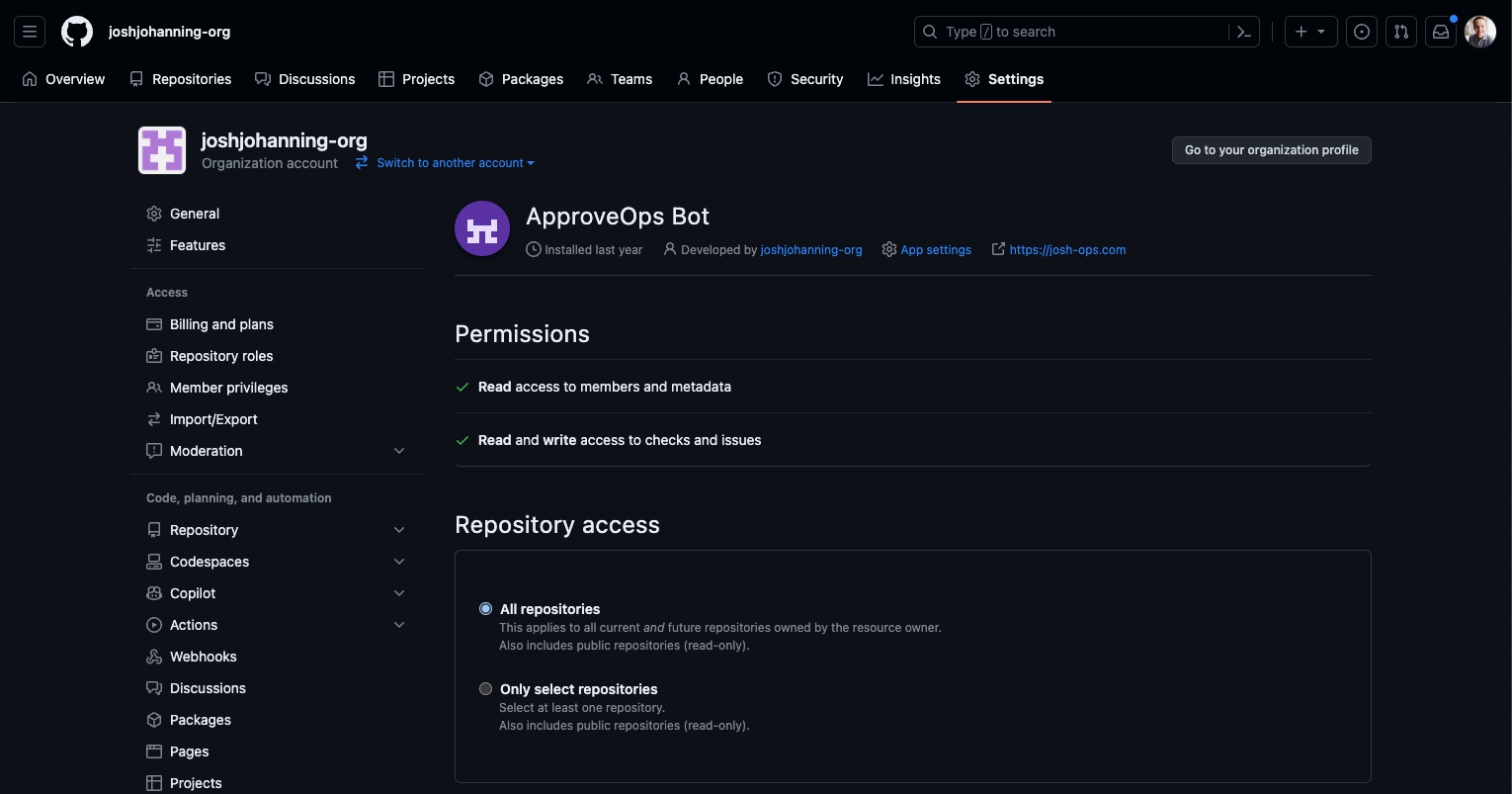Open the https://josh-ops.com link

coord(1067,249)
